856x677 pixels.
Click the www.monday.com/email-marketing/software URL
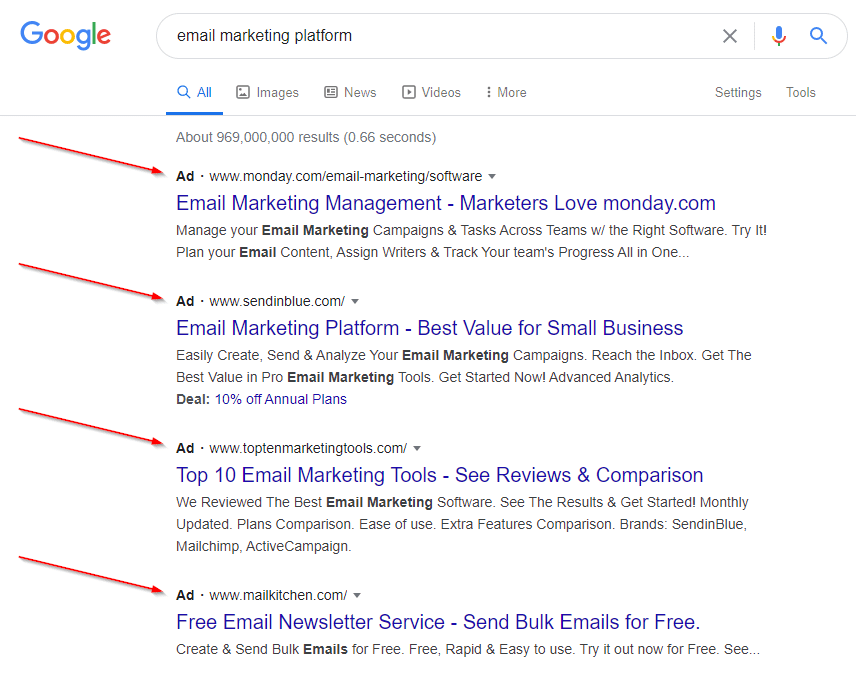click(x=346, y=176)
